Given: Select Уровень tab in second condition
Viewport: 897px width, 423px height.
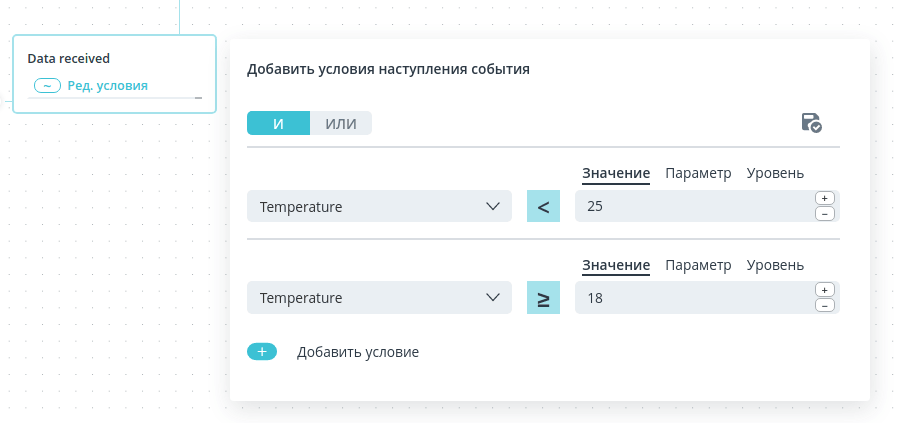Looking at the screenshot, I should (x=775, y=265).
